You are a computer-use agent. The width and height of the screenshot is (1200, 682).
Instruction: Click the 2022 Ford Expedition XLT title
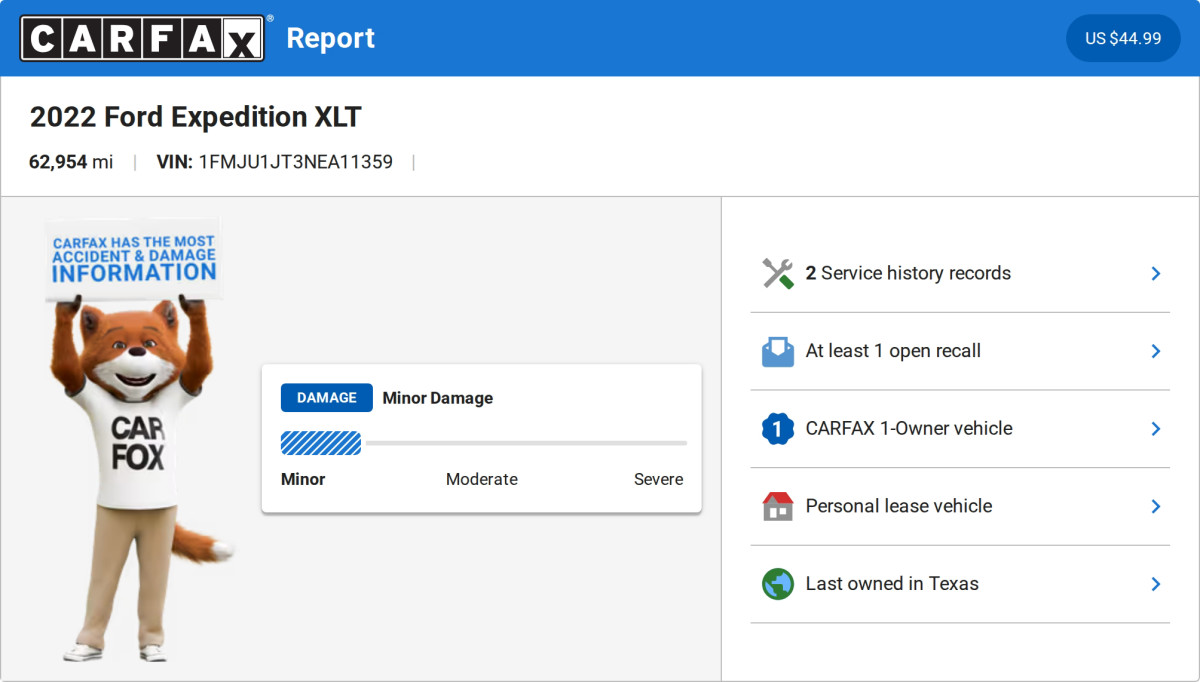(x=195, y=117)
